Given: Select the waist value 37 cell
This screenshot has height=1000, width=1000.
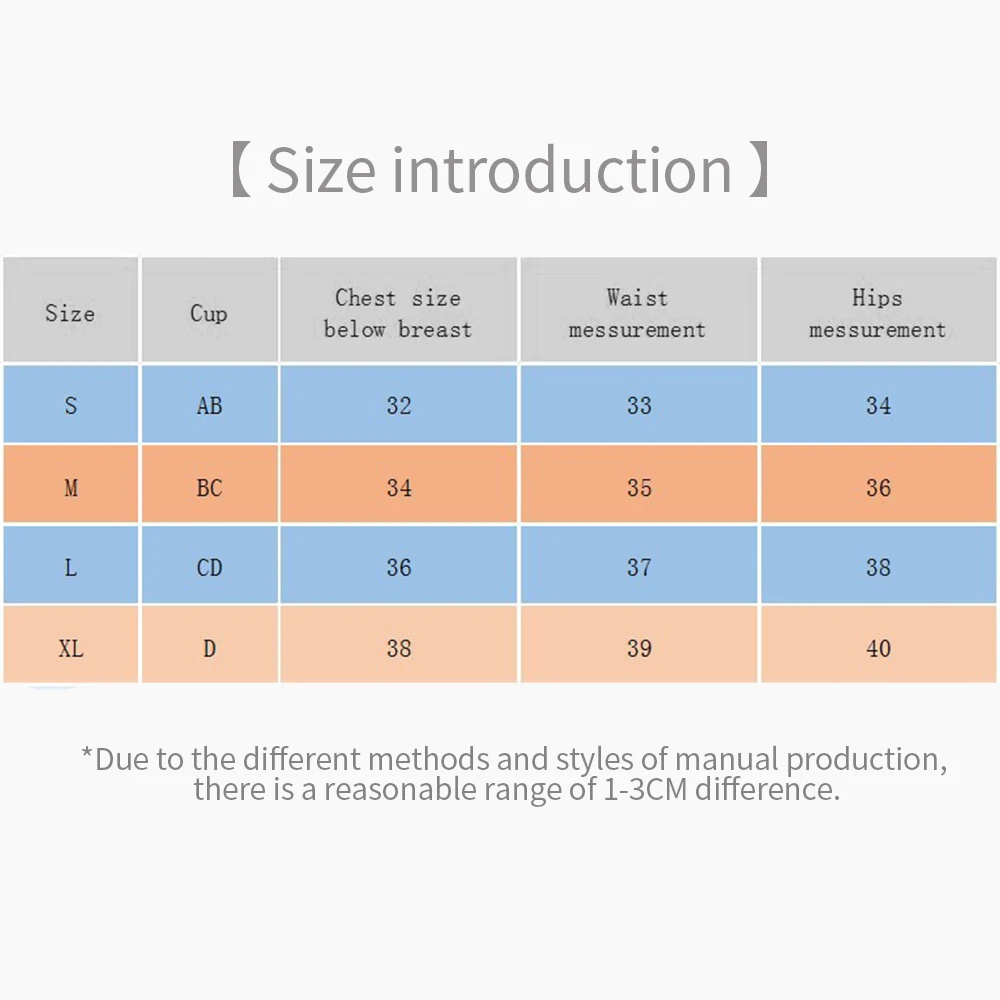Looking at the screenshot, I should (638, 568).
